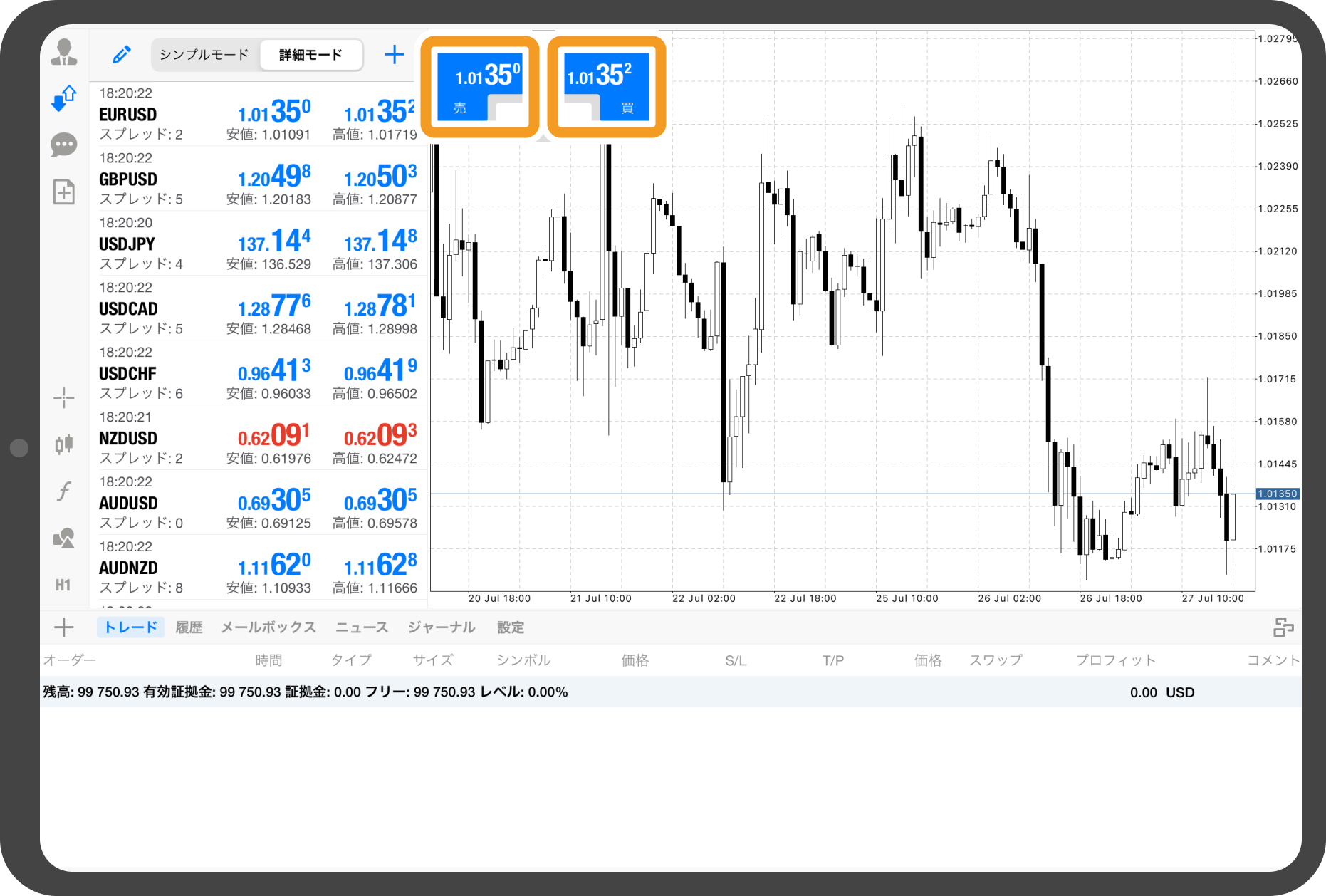This screenshot has height=896, width=1326.
Task: Click the 時間 column header
Action: point(268,660)
